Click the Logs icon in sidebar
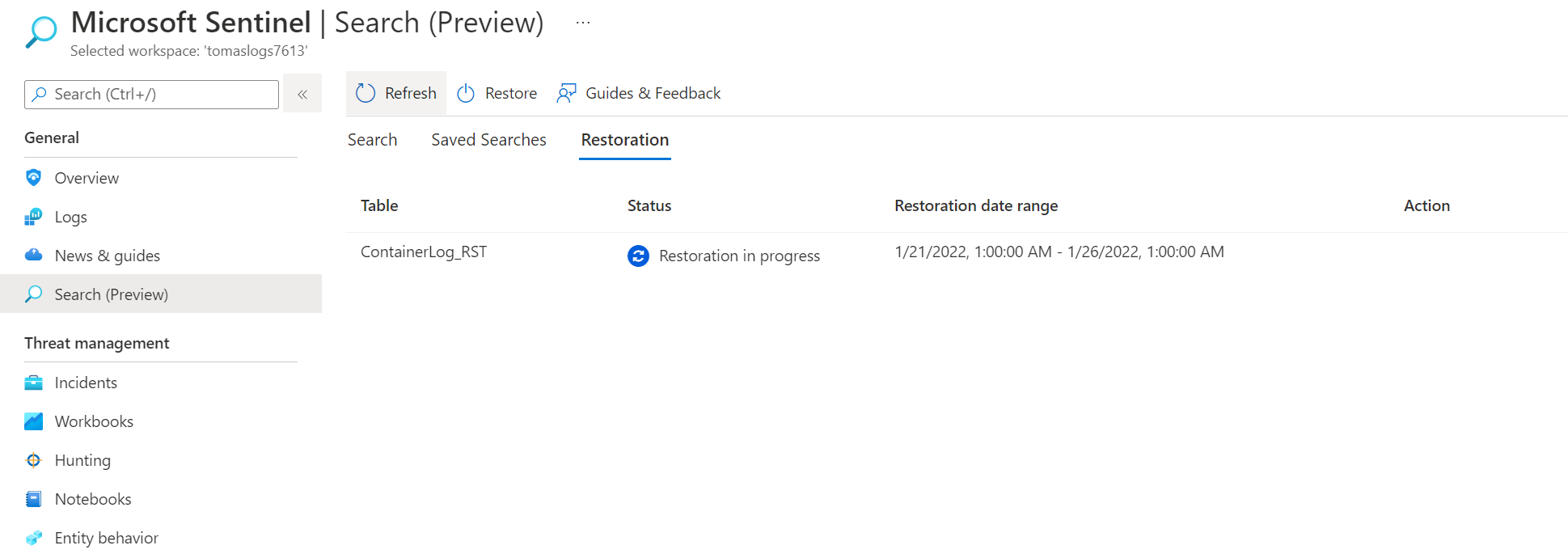Image resolution: width=1568 pixels, height=554 pixels. coord(33,217)
